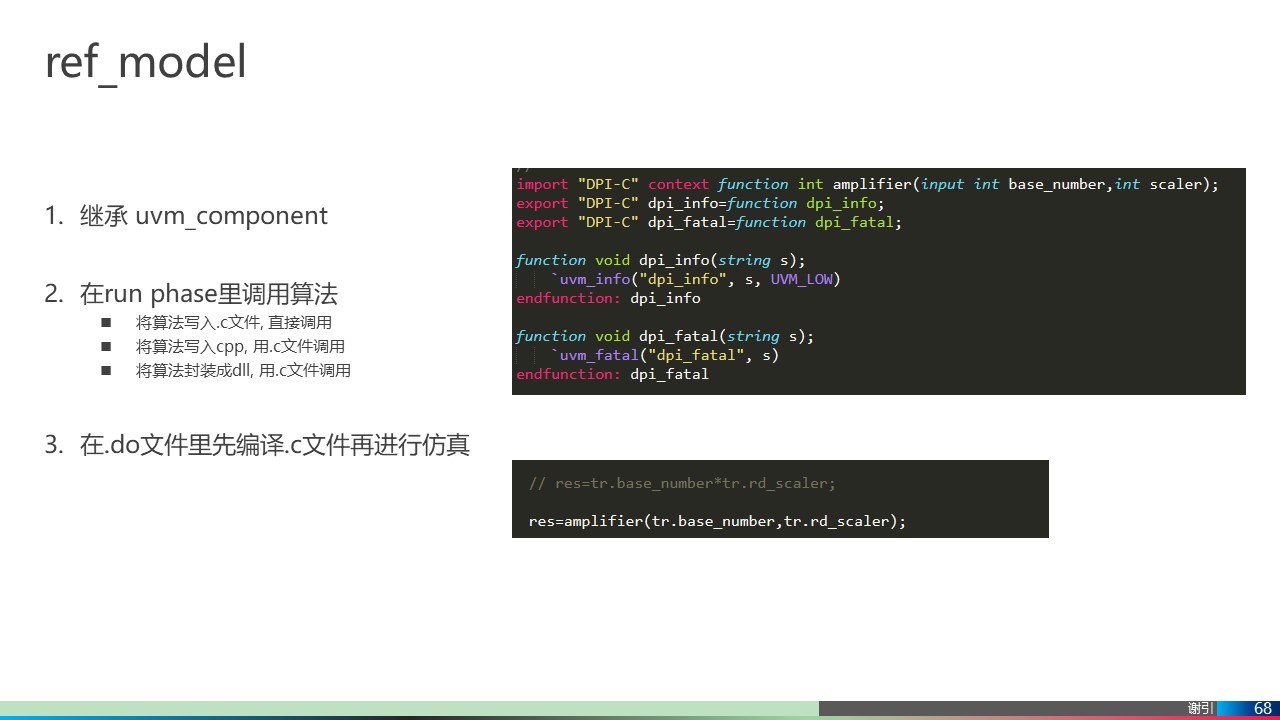Select the commented res=tr.base_number line
The width and height of the screenshot is (1280, 720).
coord(681,483)
